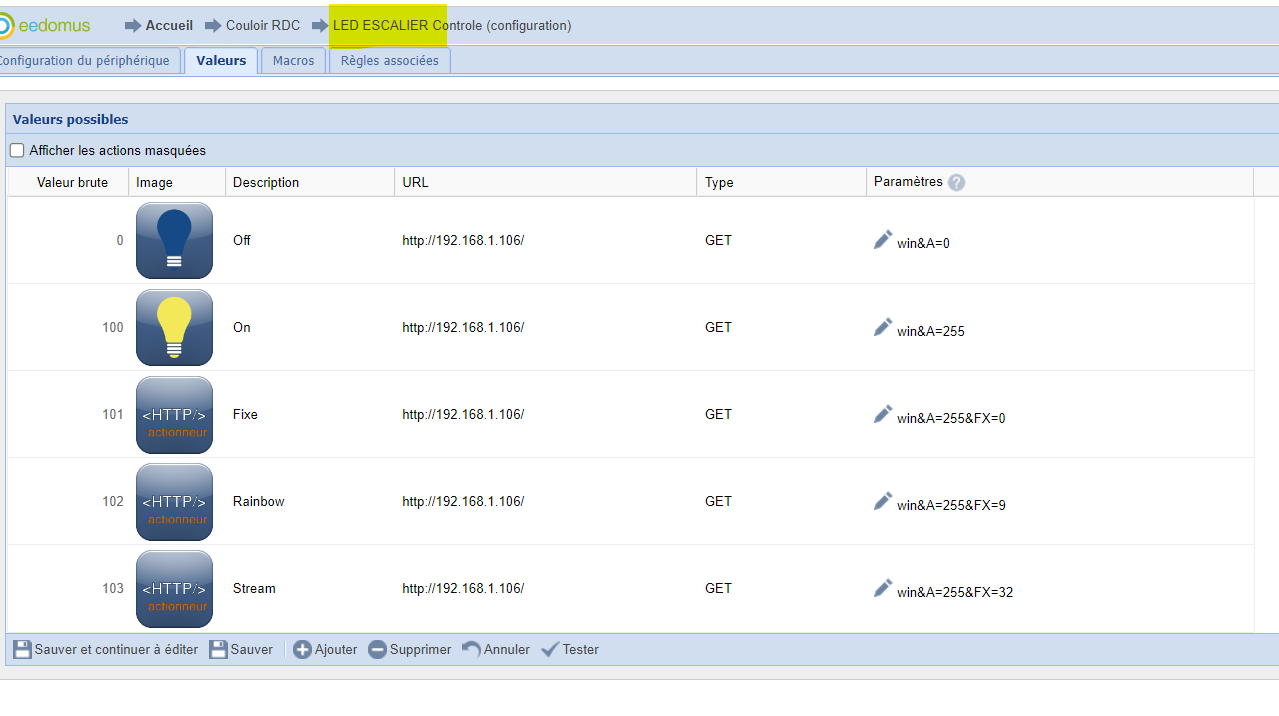1279x716 pixels.
Task: Click the arrow icon before Couloir RDC
Action: 213,26
